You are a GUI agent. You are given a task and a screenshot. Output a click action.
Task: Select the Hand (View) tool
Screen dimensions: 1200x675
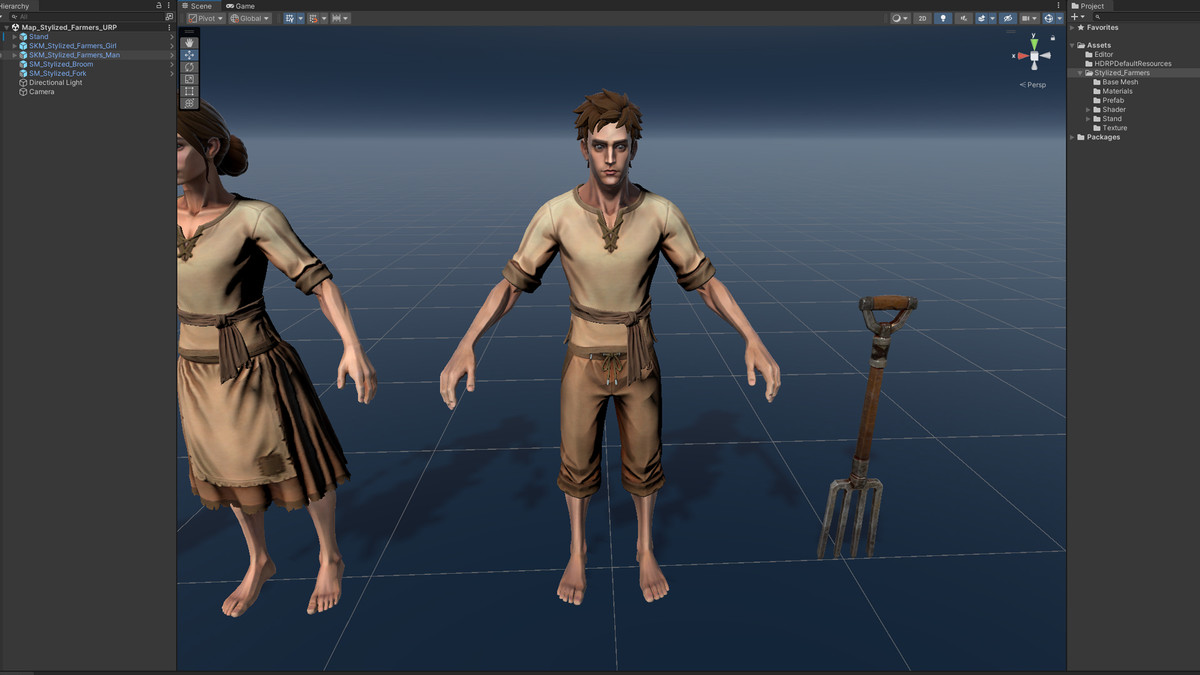[x=189, y=43]
